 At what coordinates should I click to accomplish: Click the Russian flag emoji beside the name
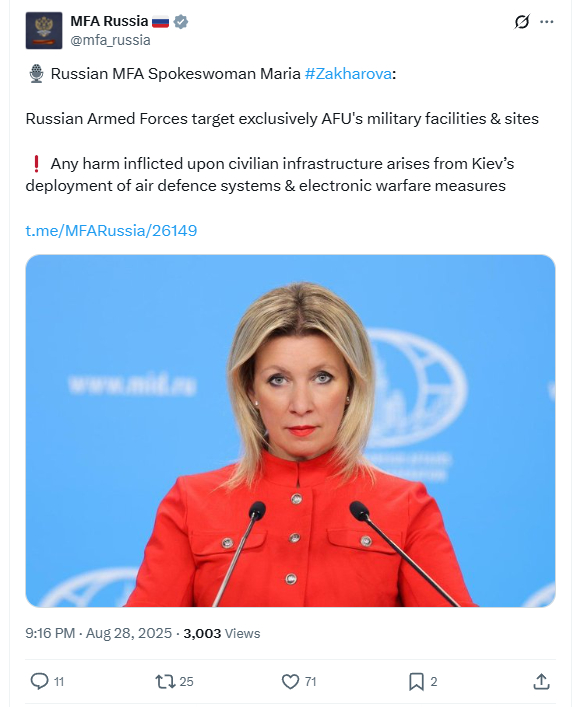tap(160, 22)
